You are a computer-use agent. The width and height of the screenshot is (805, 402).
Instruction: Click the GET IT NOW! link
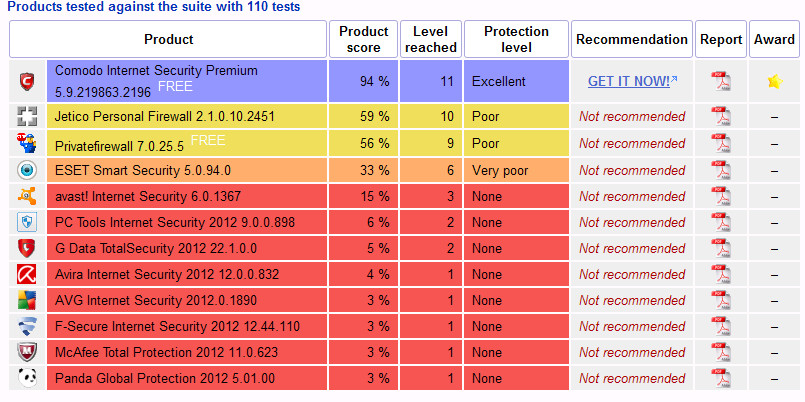629,81
